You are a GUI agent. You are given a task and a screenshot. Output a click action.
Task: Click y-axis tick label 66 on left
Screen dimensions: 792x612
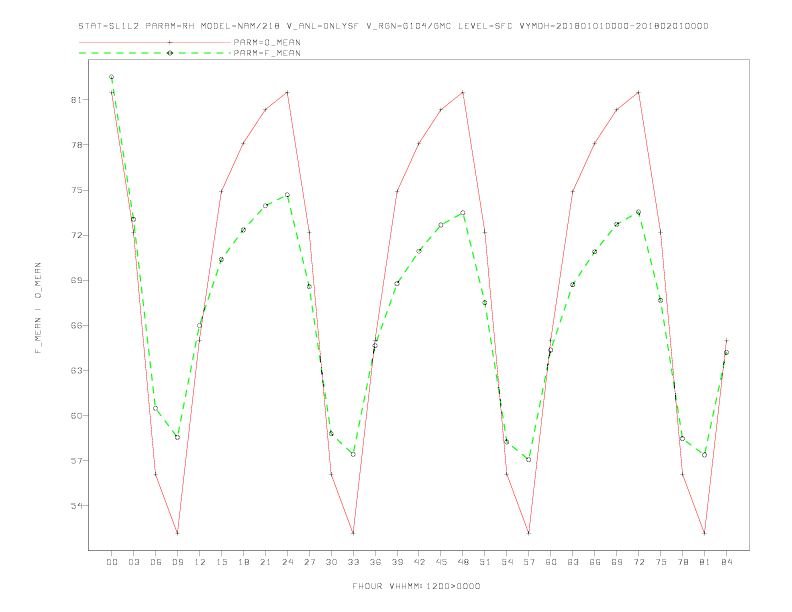pyautogui.click(x=76, y=326)
